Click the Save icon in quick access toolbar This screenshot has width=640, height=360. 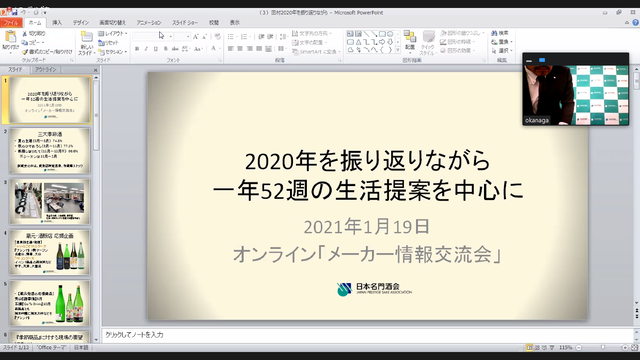tap(15, 13)
